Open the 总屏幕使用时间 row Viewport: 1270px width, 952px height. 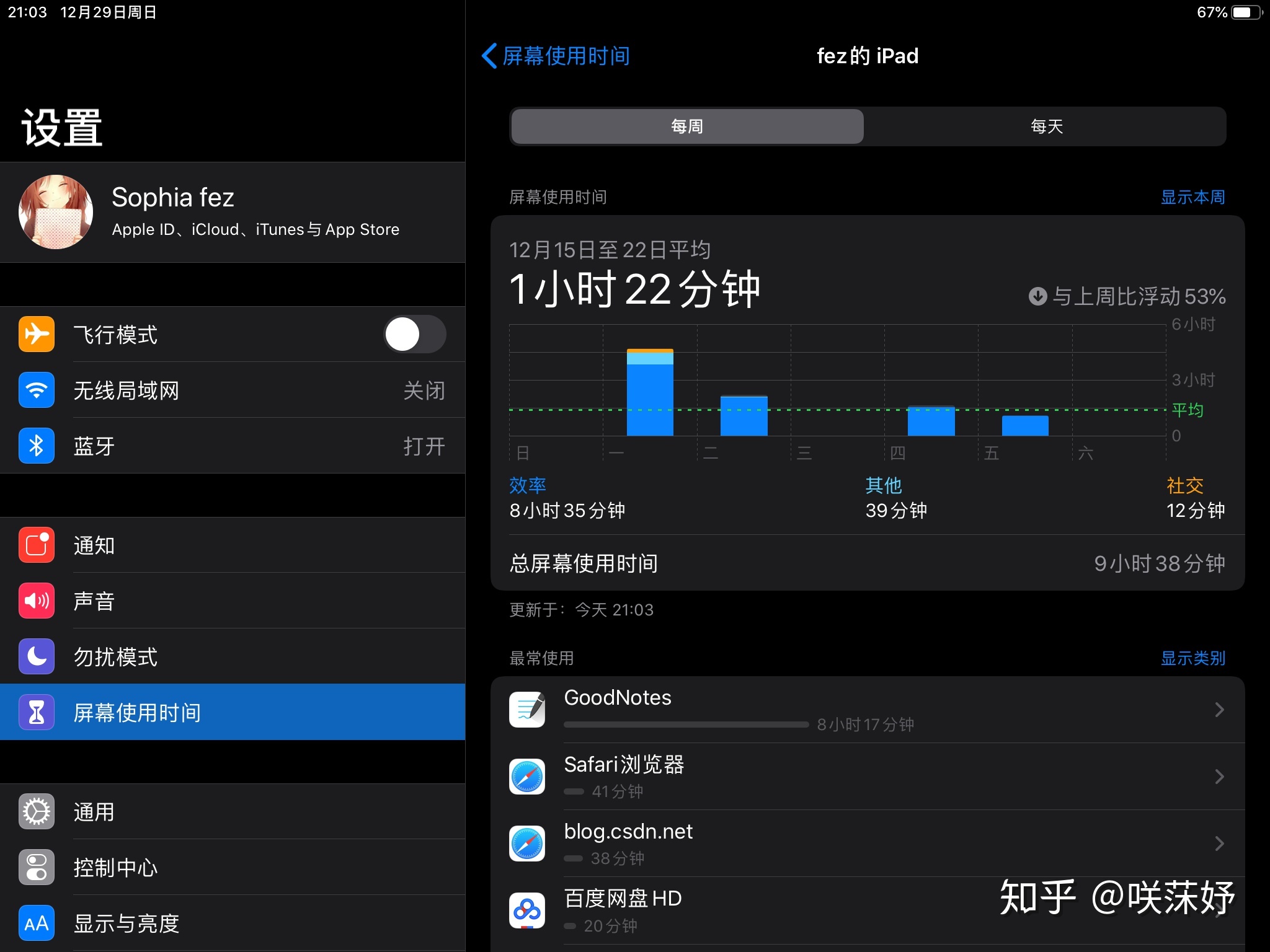click(x=868, y=563)
